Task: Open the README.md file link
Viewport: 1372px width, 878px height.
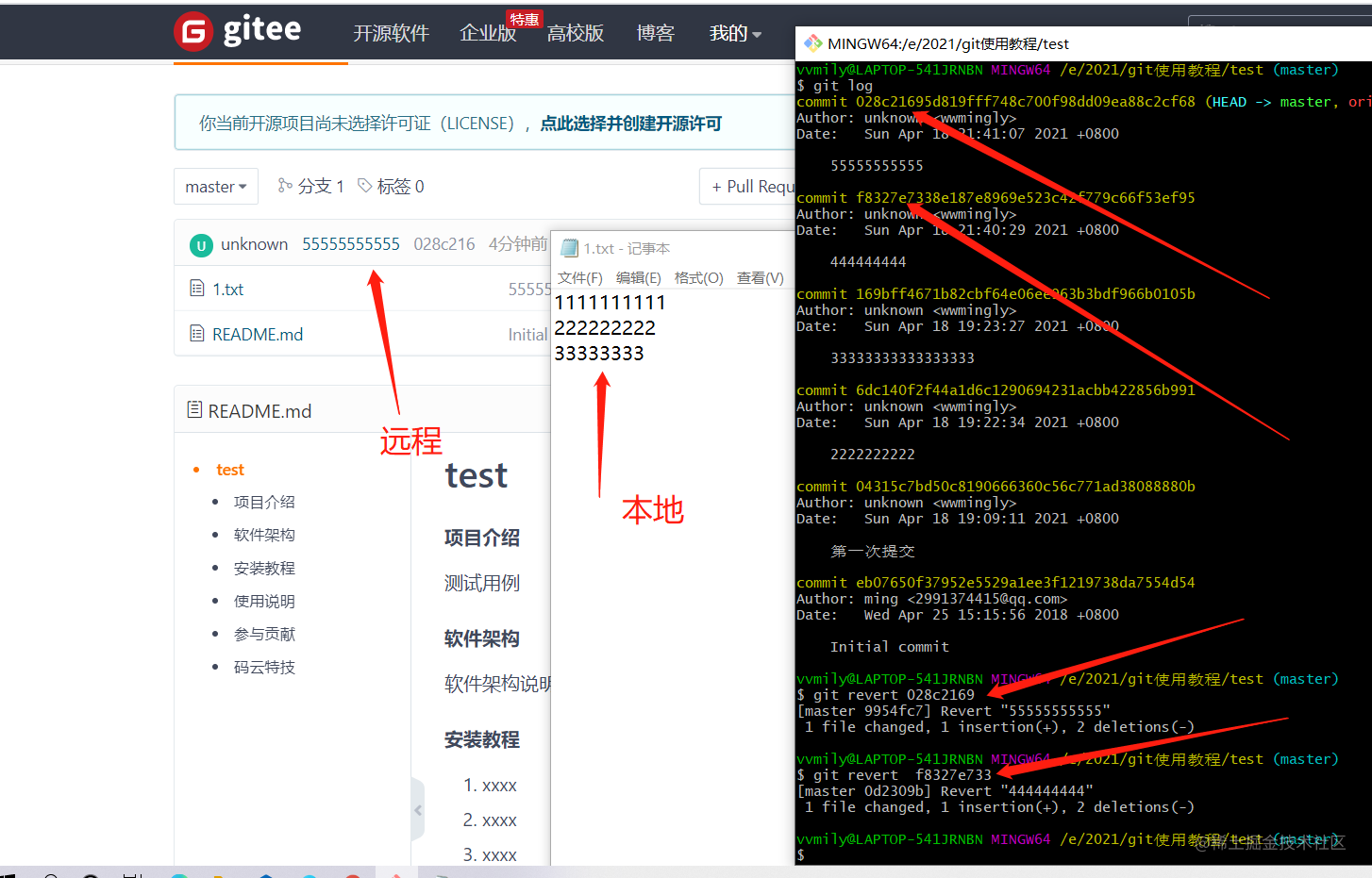Action: pyautogui.click(x=258, y=335)
